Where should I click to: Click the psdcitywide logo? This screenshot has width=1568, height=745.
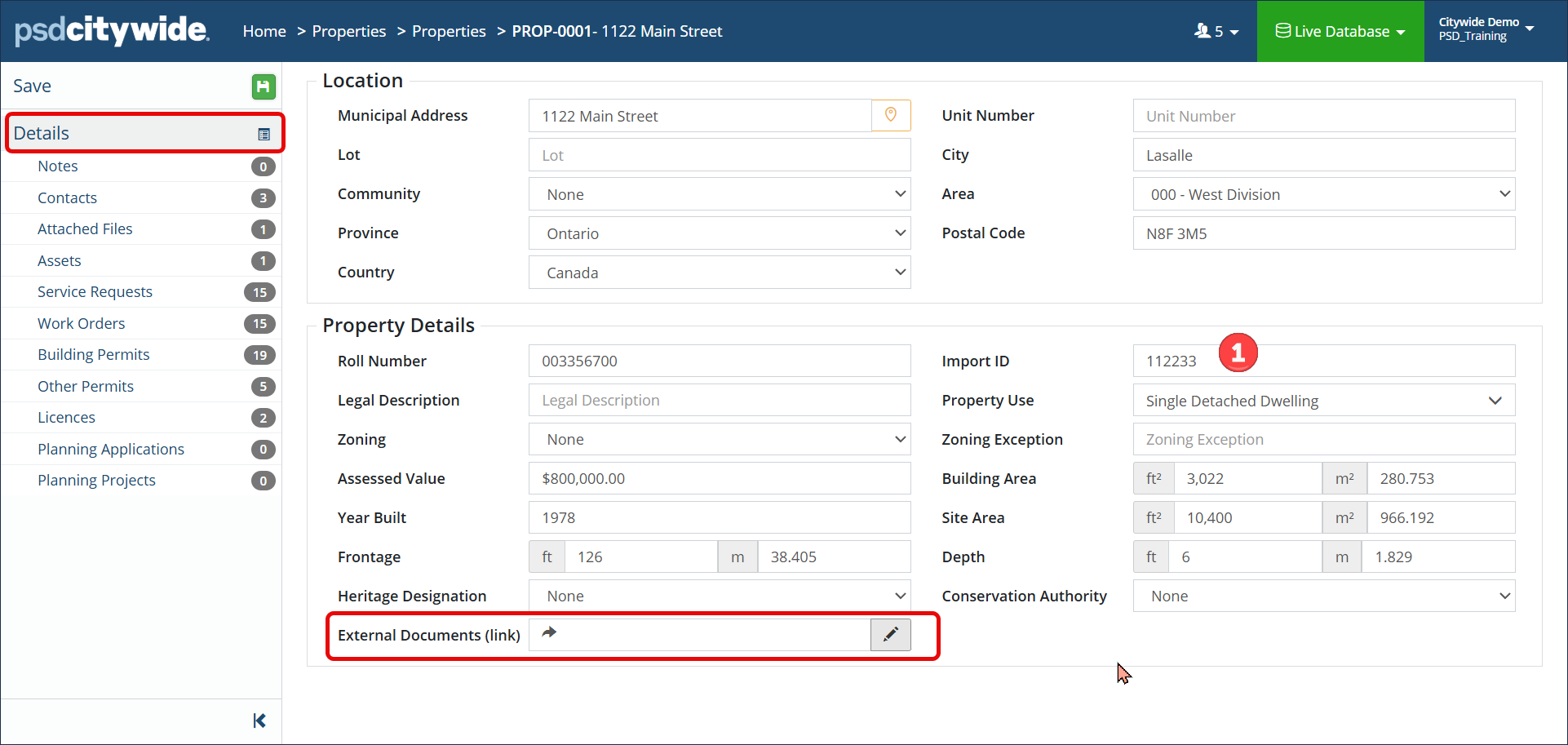(x=112, y=31)
